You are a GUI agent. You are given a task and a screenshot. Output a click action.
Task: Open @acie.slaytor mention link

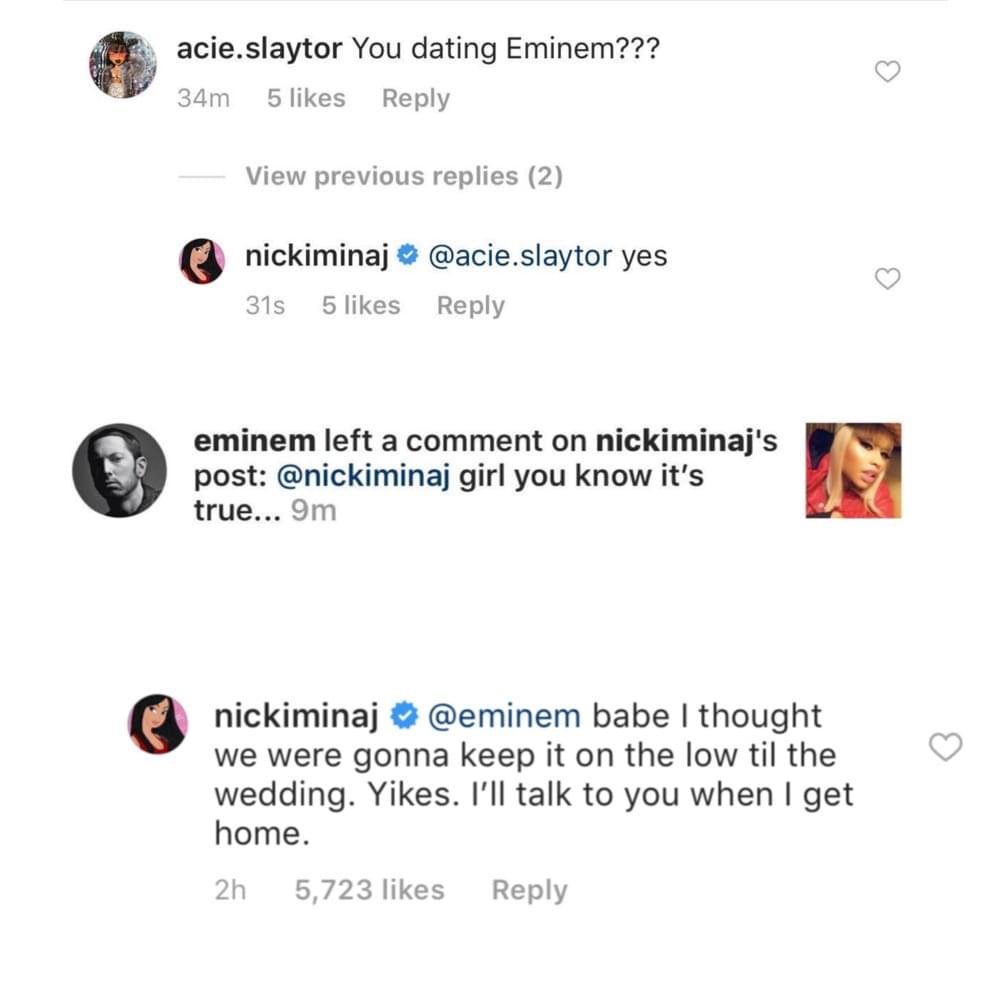[x=519, y=257]
